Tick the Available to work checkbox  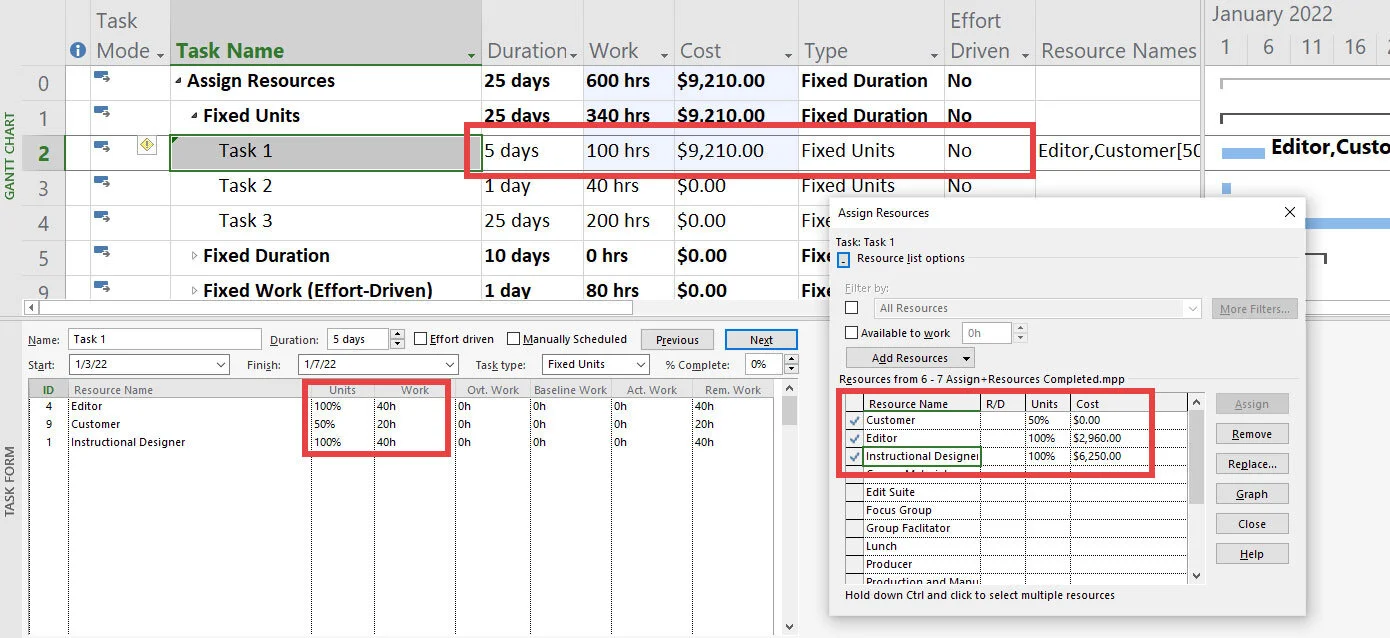click(x=852, y=333)
